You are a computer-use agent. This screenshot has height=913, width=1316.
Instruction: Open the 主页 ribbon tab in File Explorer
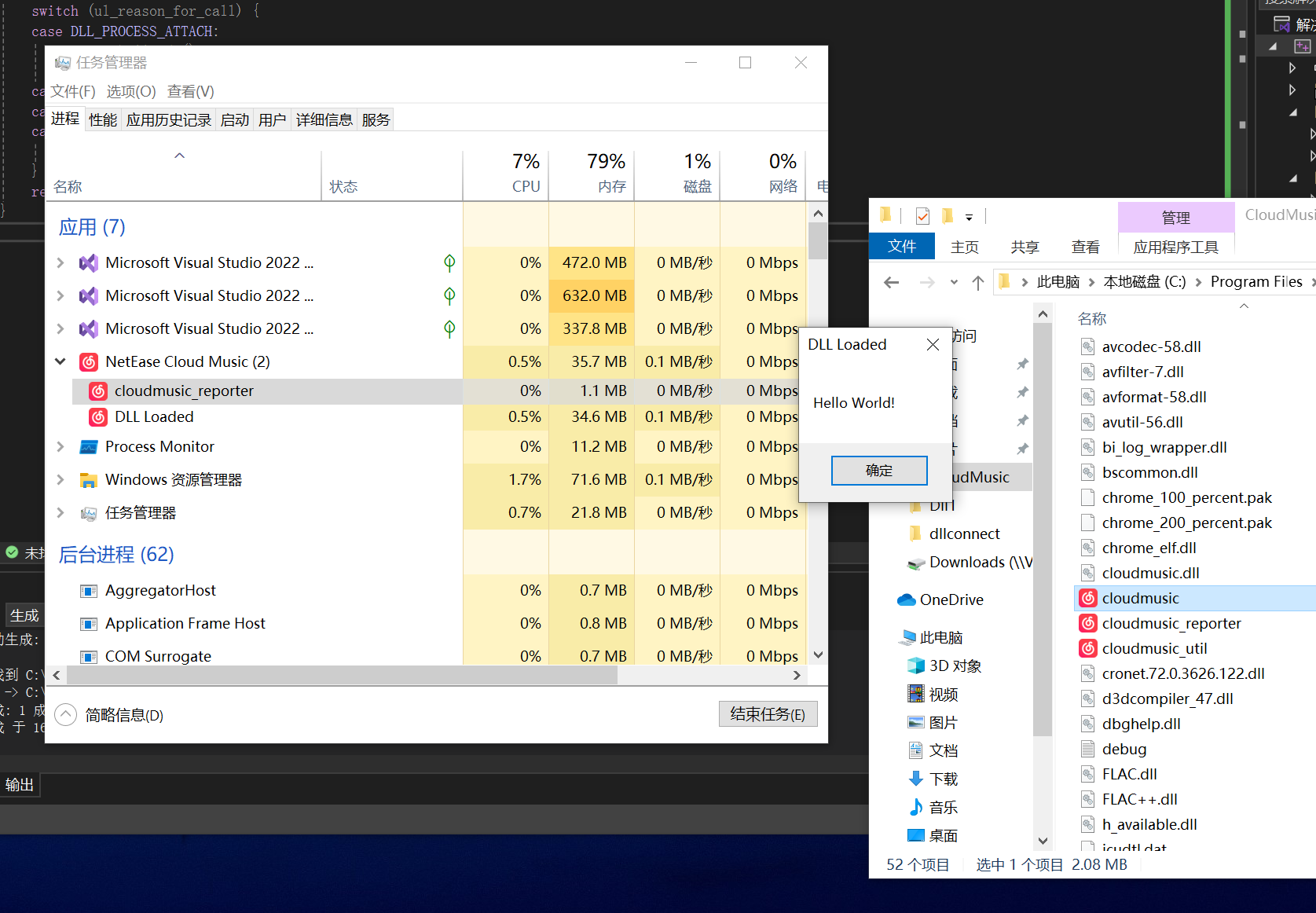965,247
